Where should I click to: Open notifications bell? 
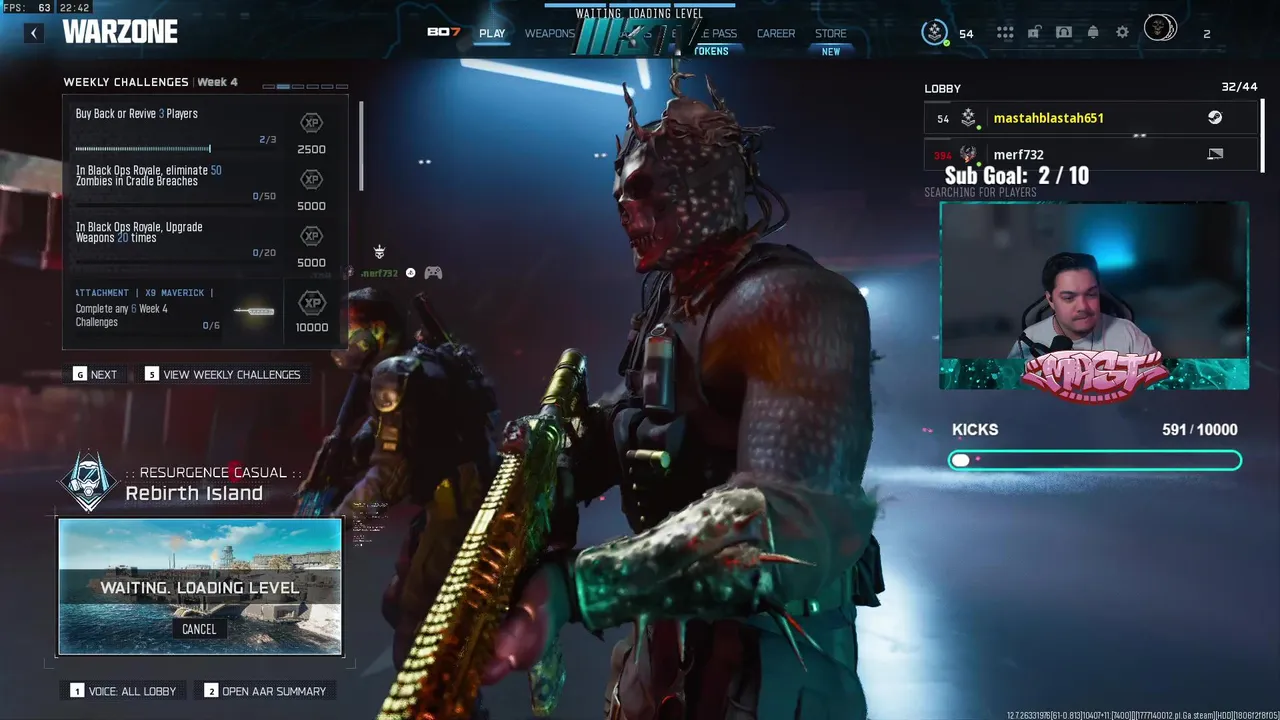(1093, 33)
